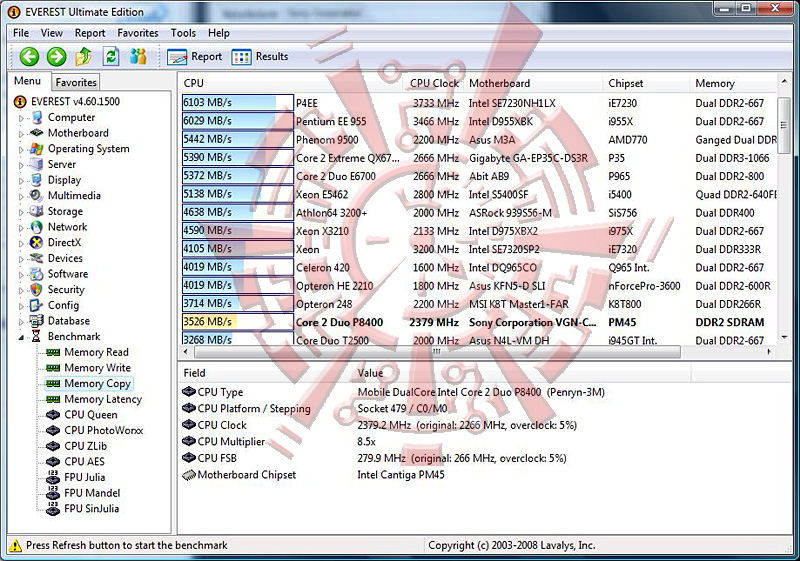Click the results horizontal scrollbar thumb
The width and height of the screenshot is (800, 561).
pos(437,352)
